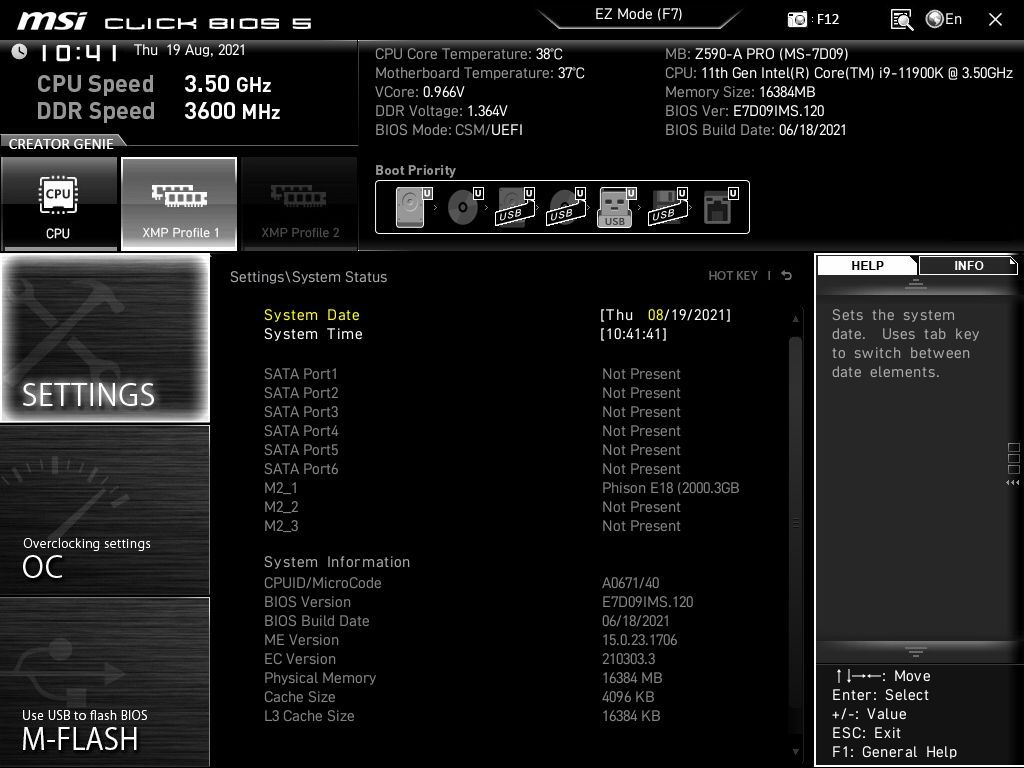
Task: Click the Physical Memory row label
Action: click(x=320, y=678)
